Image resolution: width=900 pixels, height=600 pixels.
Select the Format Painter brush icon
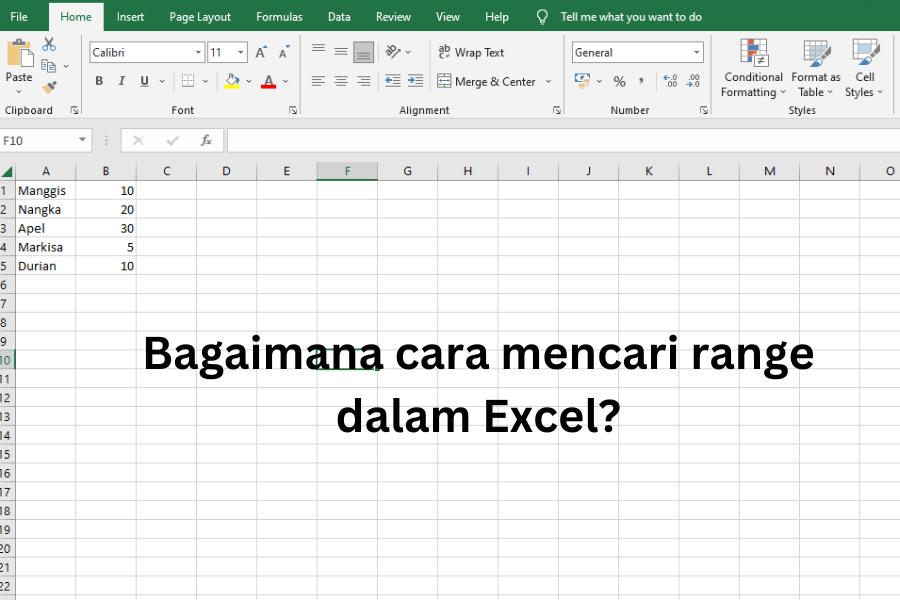pos(49,87)
